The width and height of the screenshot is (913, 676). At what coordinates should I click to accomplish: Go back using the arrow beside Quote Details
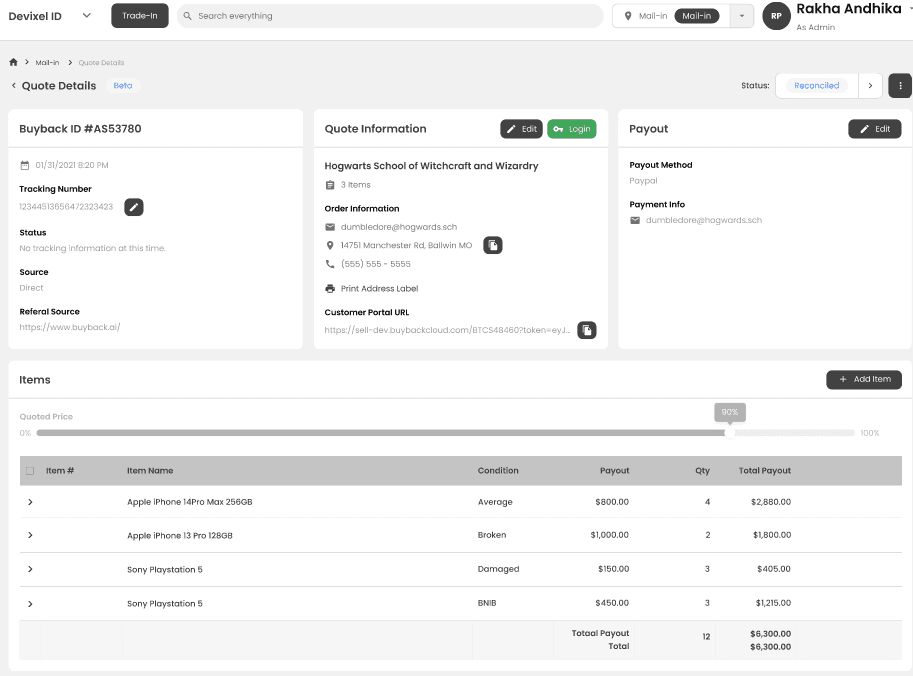pos(13,86)
